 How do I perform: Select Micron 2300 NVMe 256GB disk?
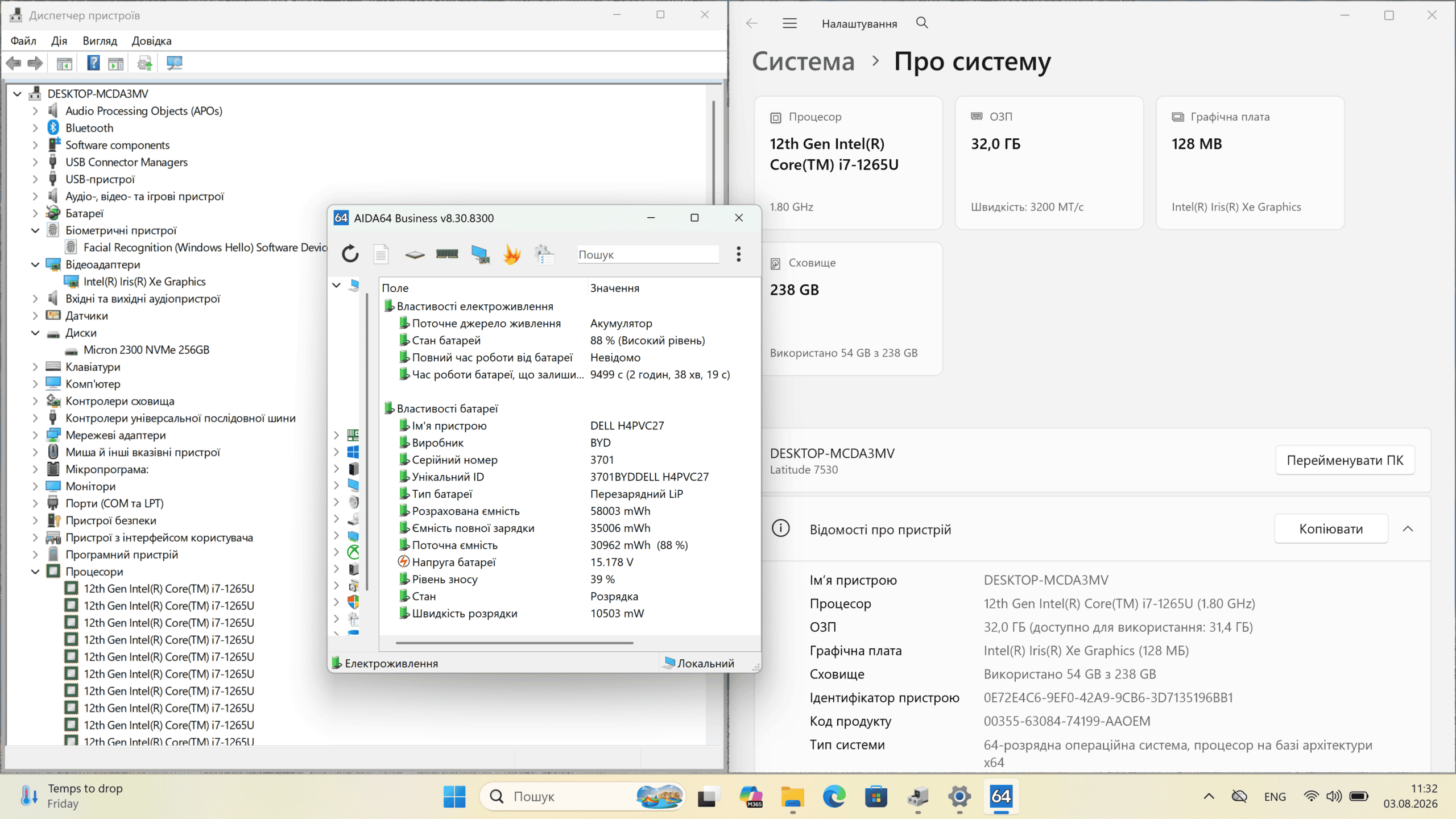[146, 350]
